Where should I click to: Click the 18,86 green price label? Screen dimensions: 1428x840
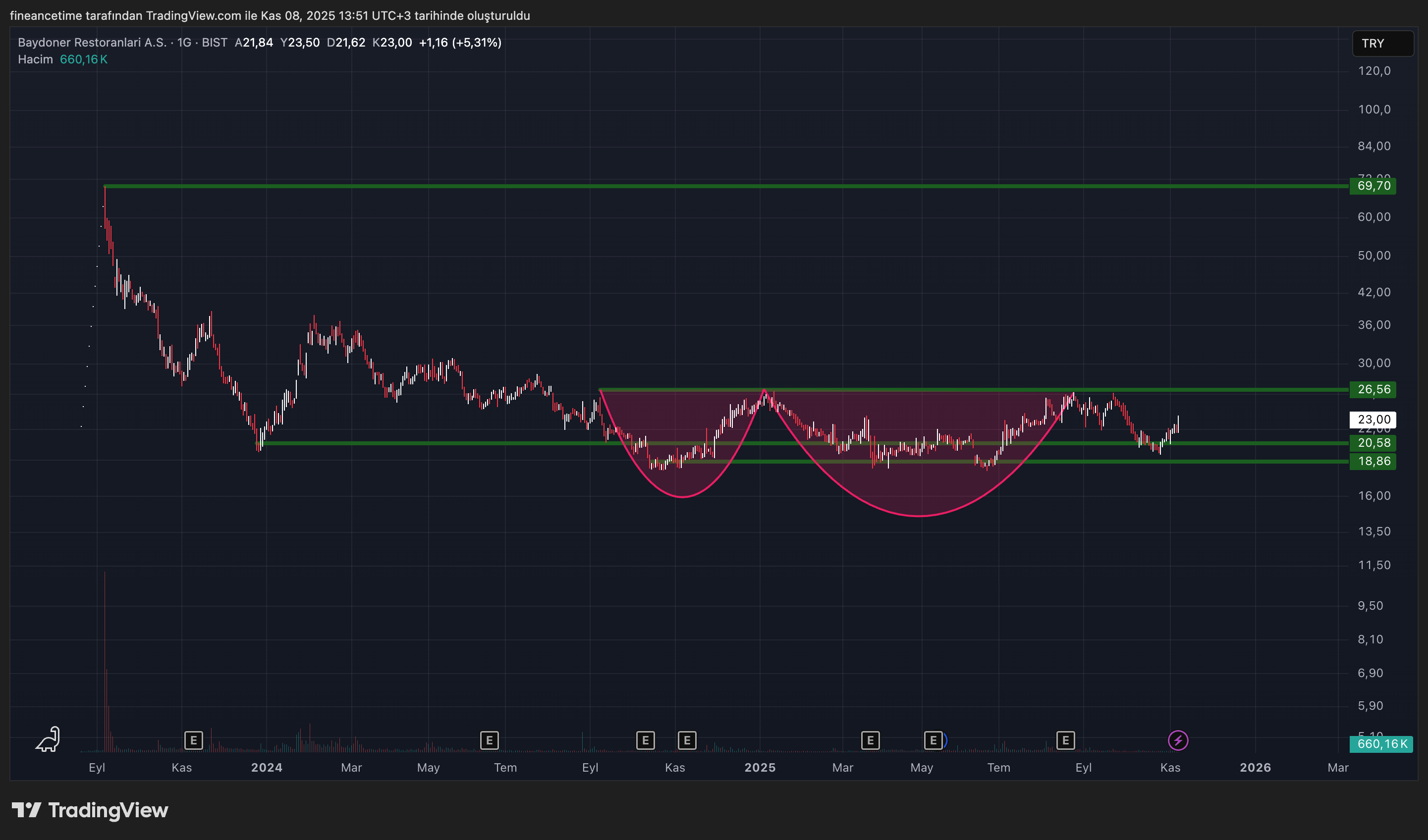1373,461
